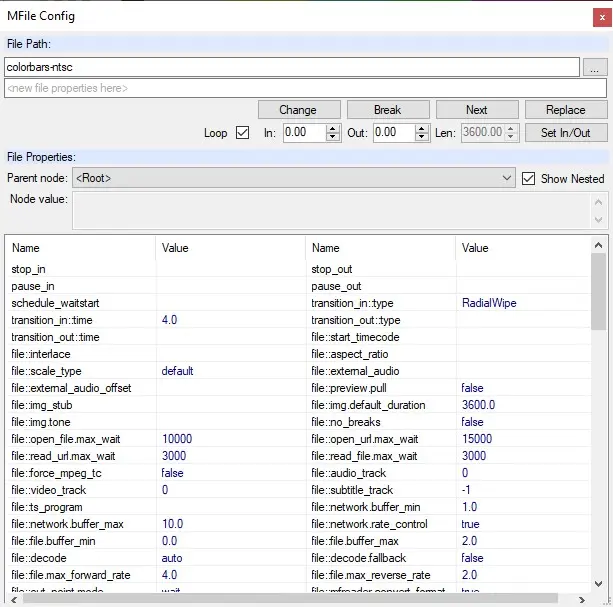The width and height of the screenshot is (613, 607).
Task: Select the transition_in::type RadialWipe value
Action: (489, 303)
